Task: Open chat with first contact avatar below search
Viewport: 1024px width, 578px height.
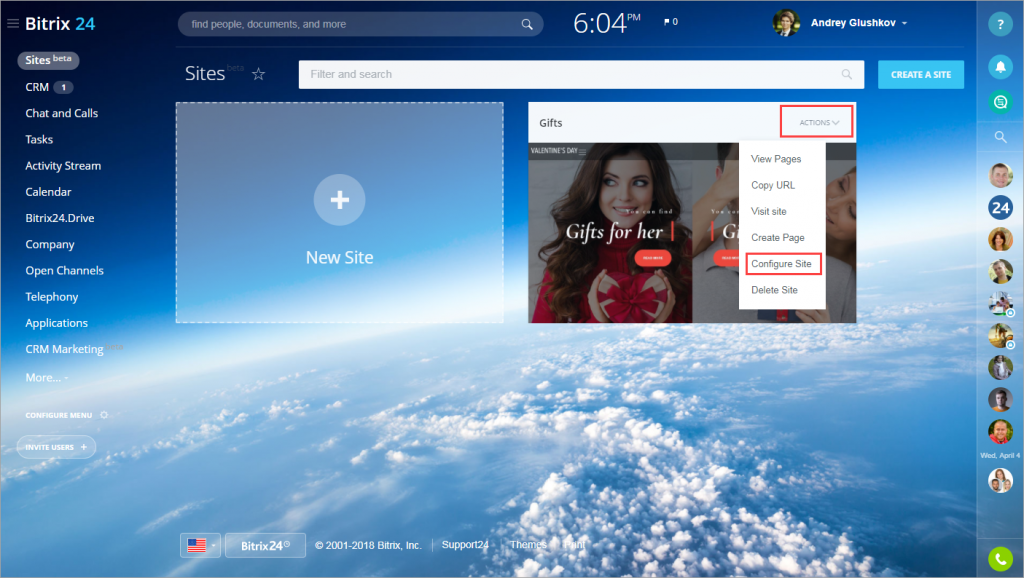Action: [x=1000, y=176]
